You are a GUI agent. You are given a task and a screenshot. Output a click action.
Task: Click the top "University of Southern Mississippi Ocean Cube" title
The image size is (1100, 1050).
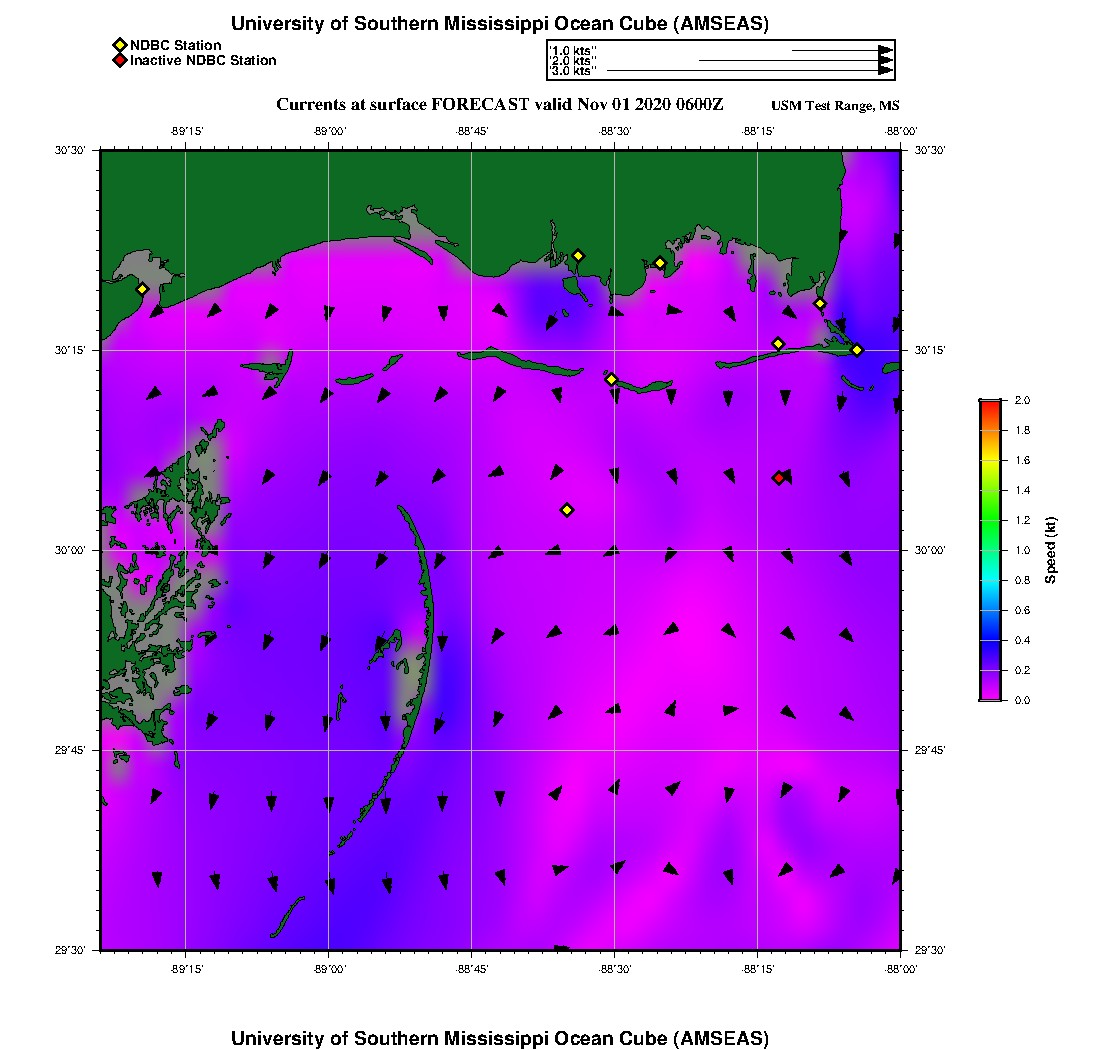tap(500, 24)
